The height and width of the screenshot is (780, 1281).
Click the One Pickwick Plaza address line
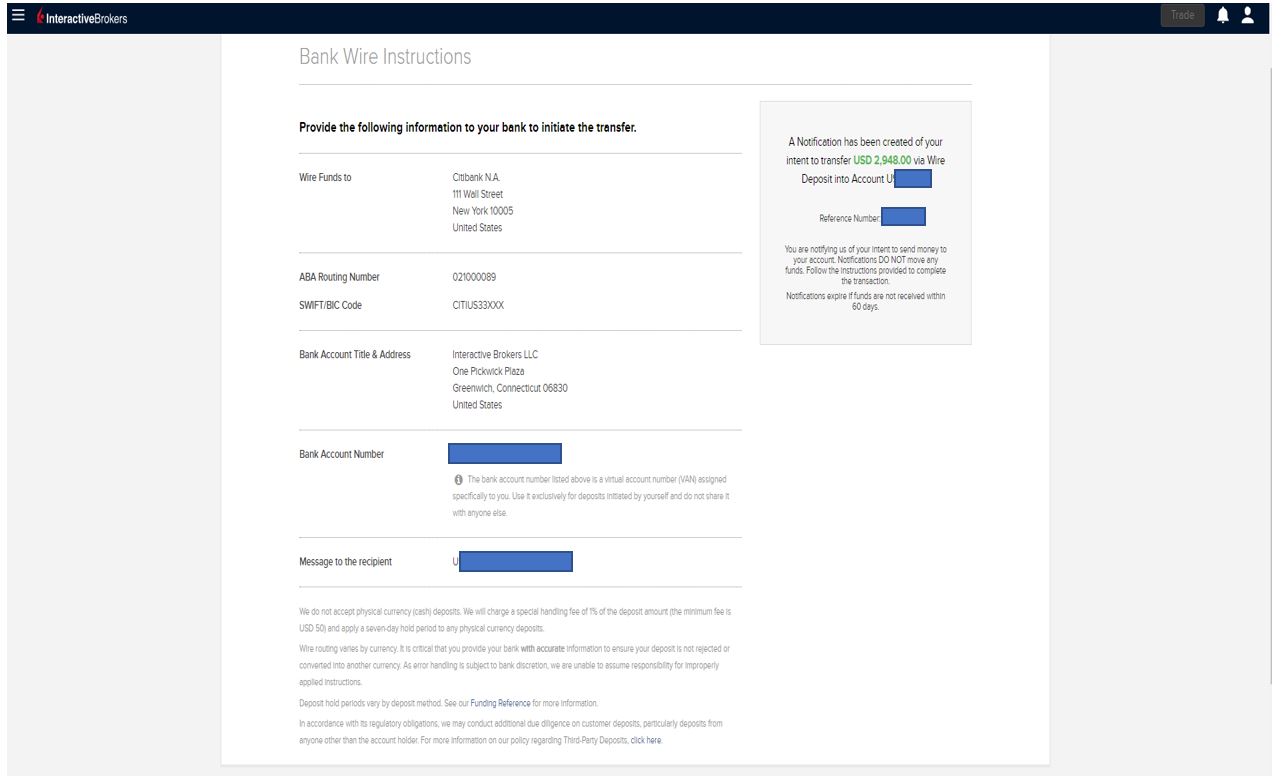pos(488,372)
